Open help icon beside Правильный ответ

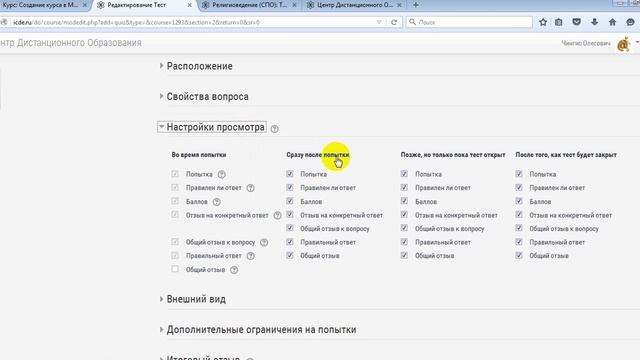pos(251,256)
